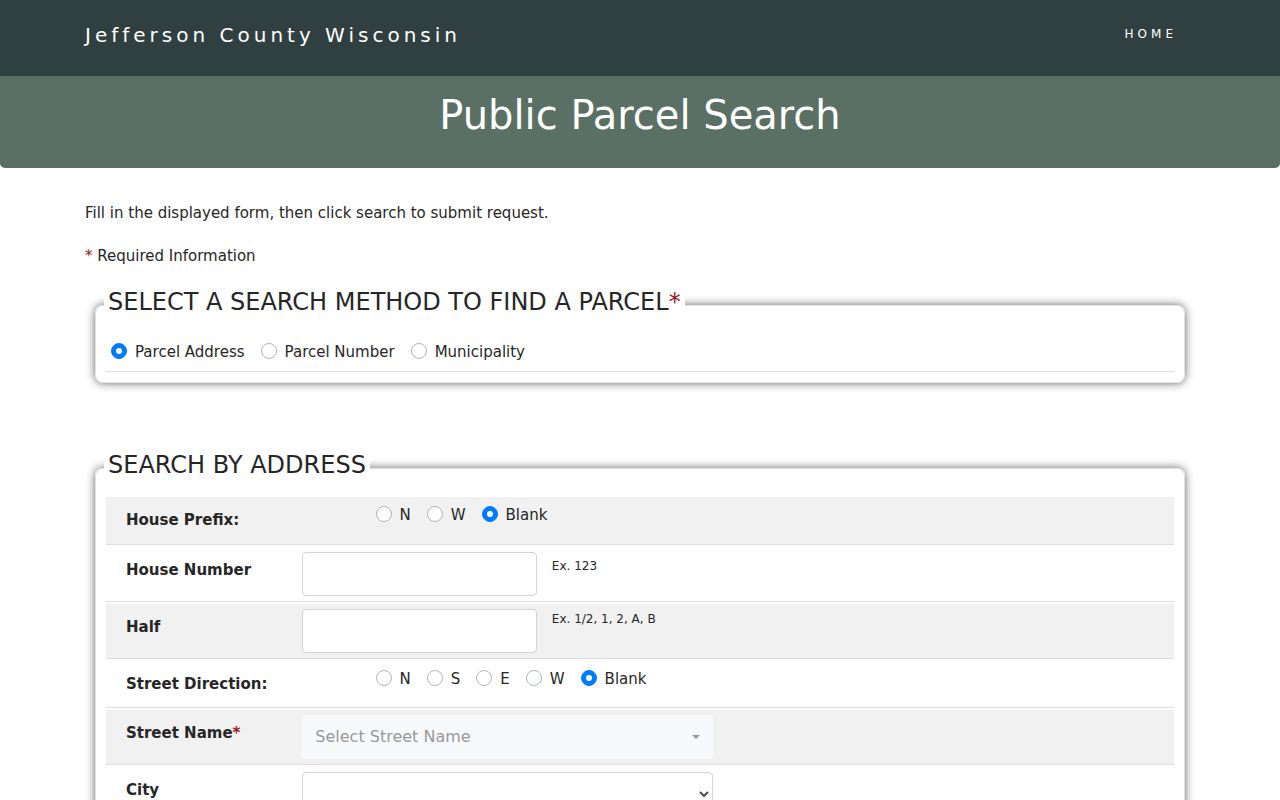
Task: Open the Select Street Name dropdown
Action: (x=508, y=737)
